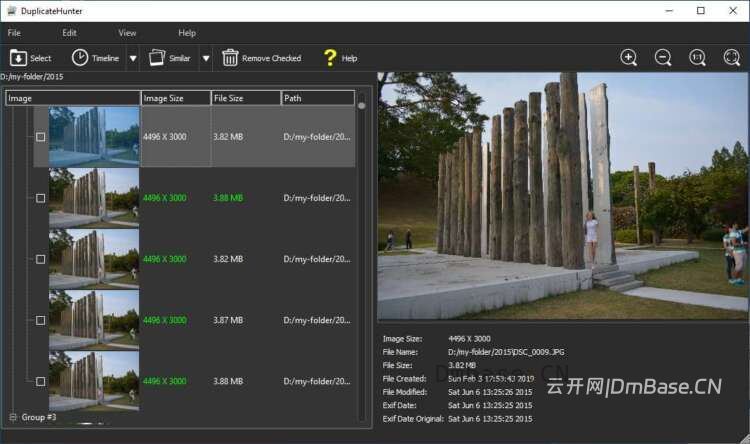Select the thumbnail in the 3.87 MB row
This screenshot has height=444, width=750.
pos(94,320)
